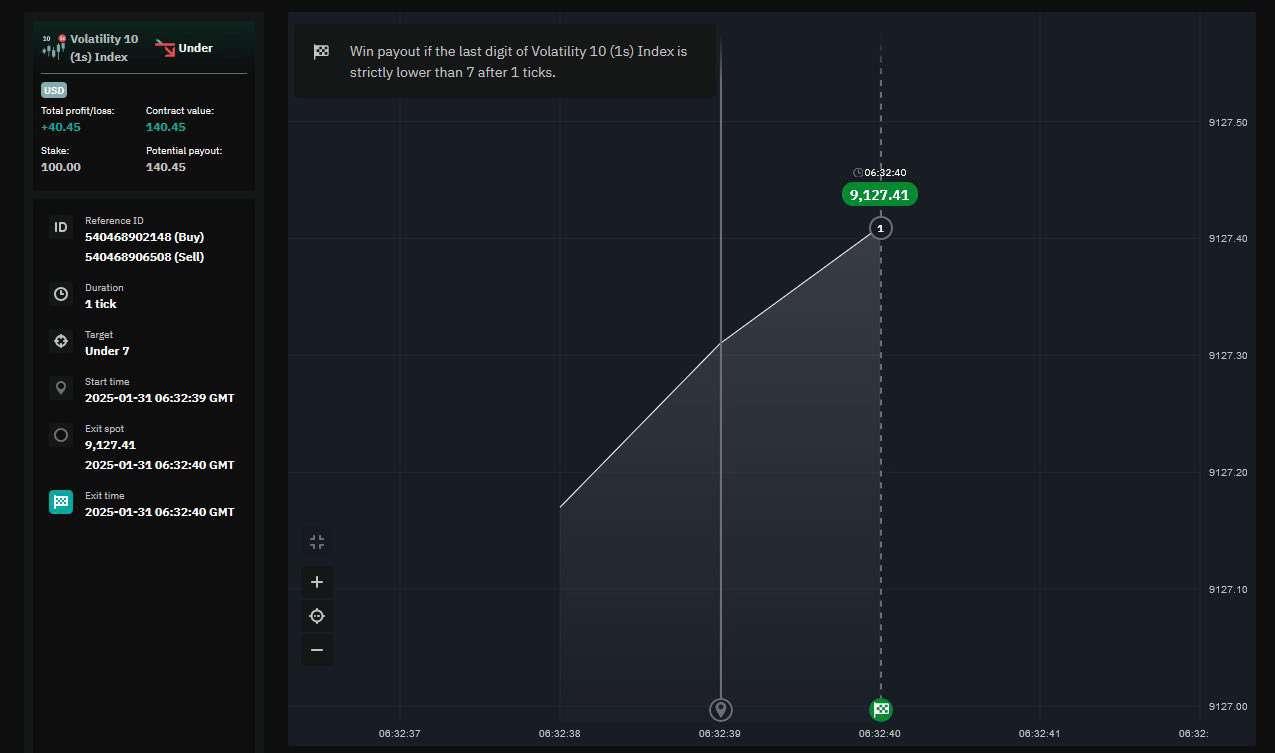Click the ID reference icon

[x=61, y=228]
